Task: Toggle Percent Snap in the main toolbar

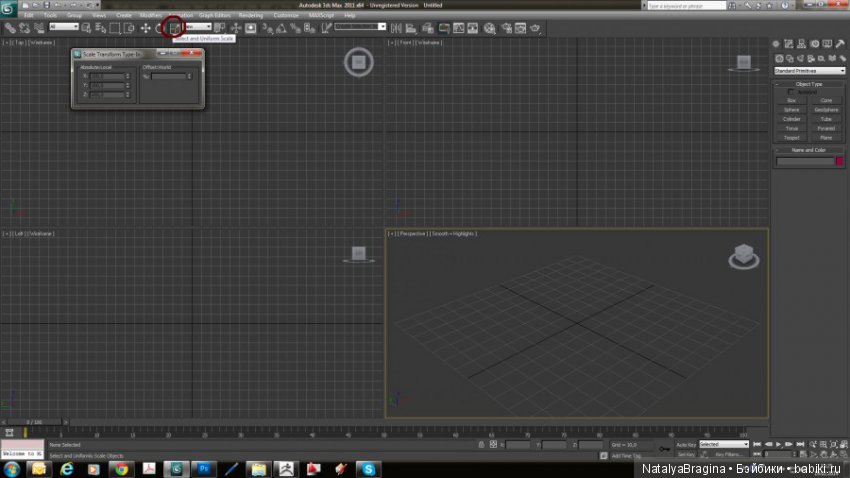Action: (x=295, y=28)
